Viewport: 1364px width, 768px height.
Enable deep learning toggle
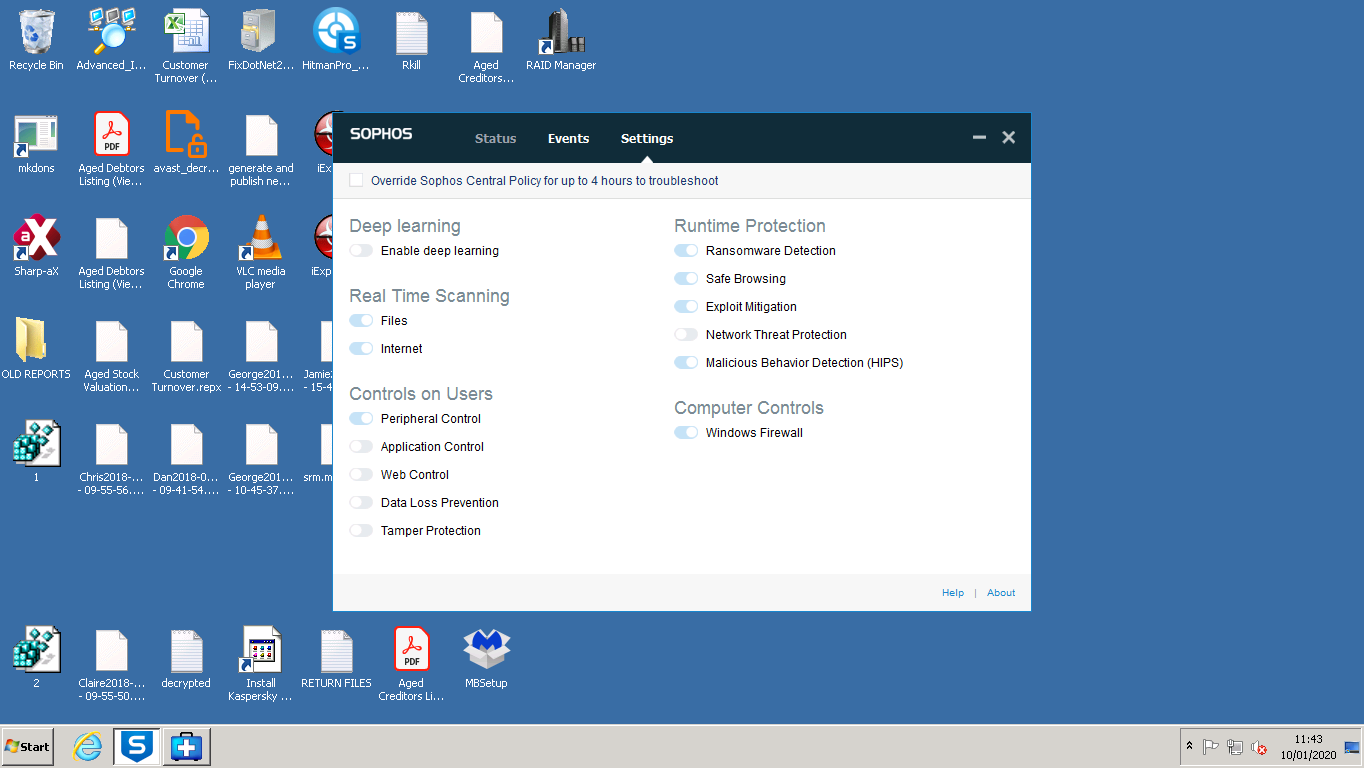pos(361,251)
